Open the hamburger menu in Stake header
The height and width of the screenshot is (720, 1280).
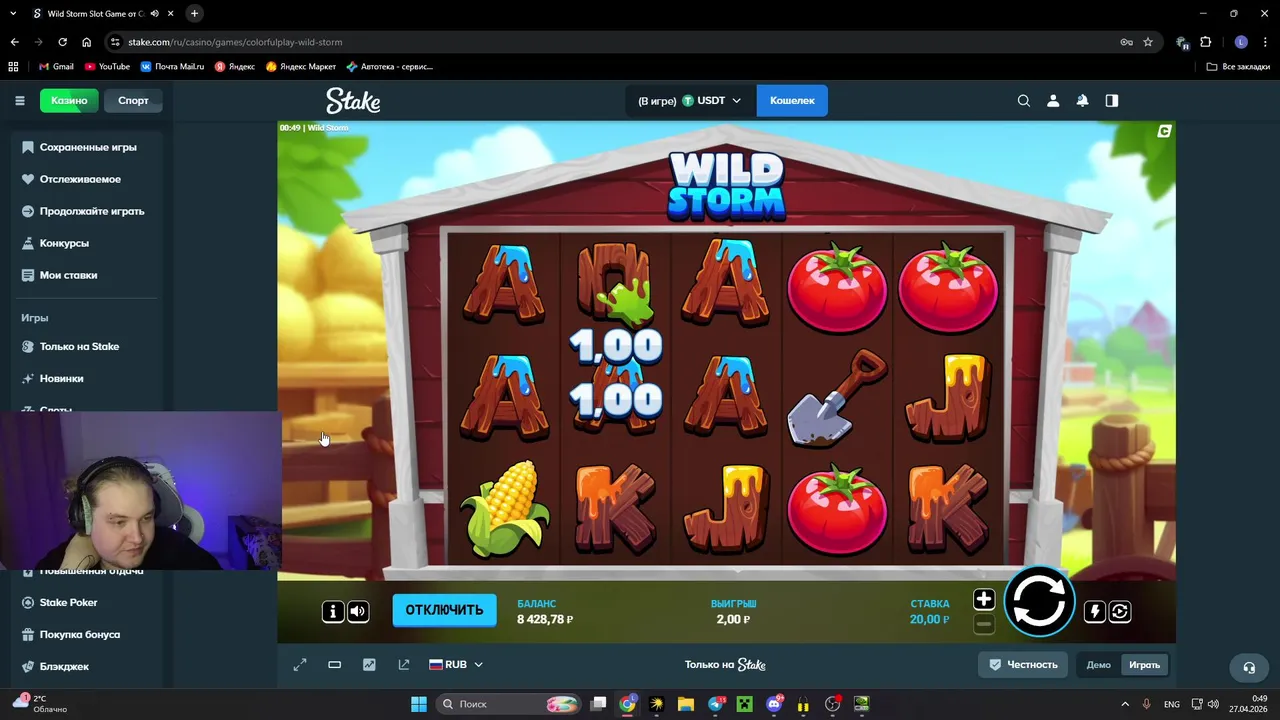tap(19, 100)
